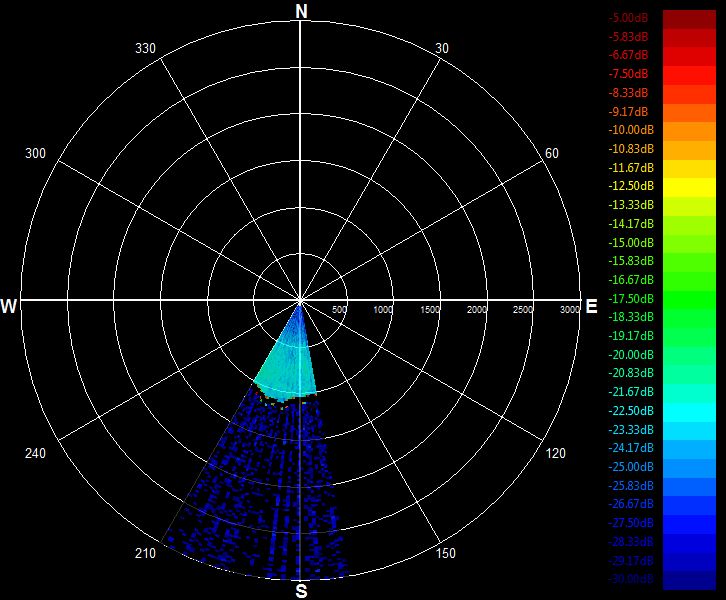Image resolution: width=726 pixels, height=600 pixels.
Task: Click the -19.17dB legend label
Action: click(631, 336)
